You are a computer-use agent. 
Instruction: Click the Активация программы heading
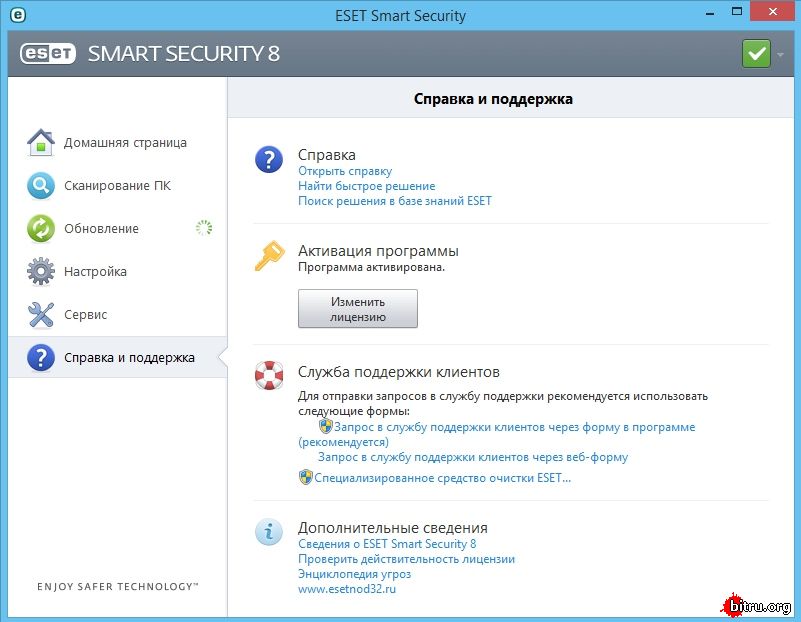point(378,251)
